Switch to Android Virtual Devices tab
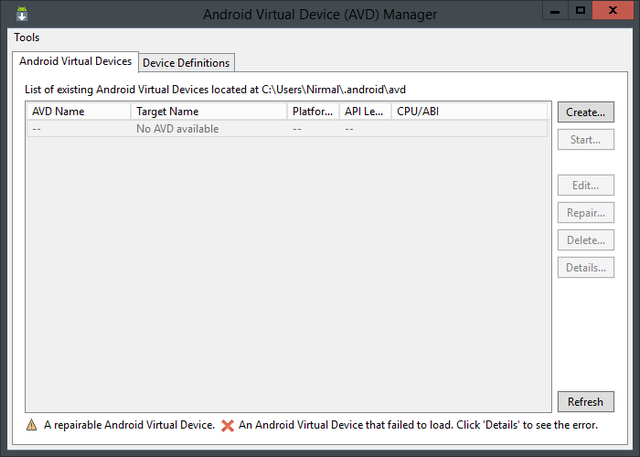 pyautogui.click(x=76, y=62)
